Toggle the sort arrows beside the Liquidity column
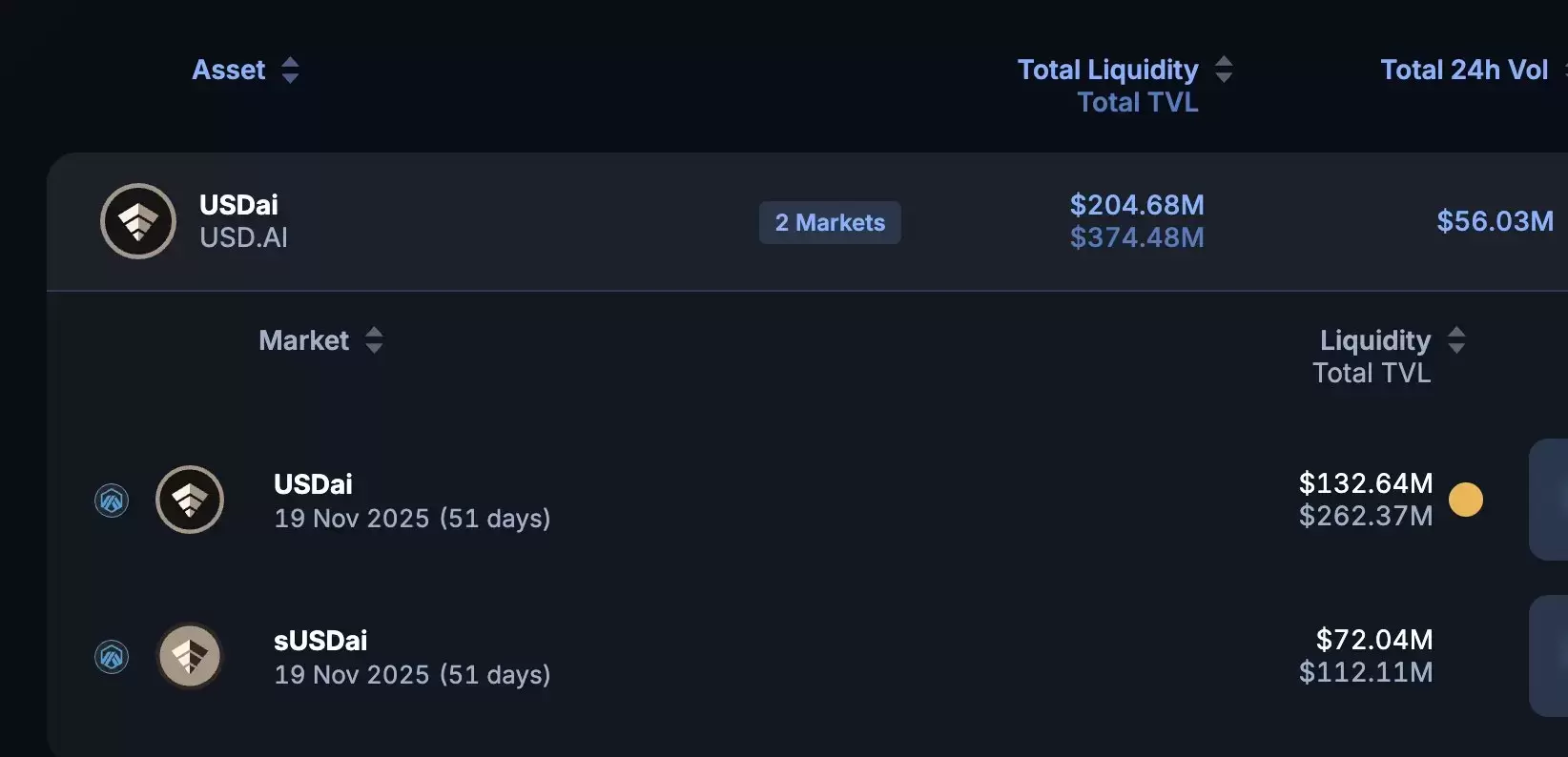This screenshot has height=757, width=1568. (1456, 340)
